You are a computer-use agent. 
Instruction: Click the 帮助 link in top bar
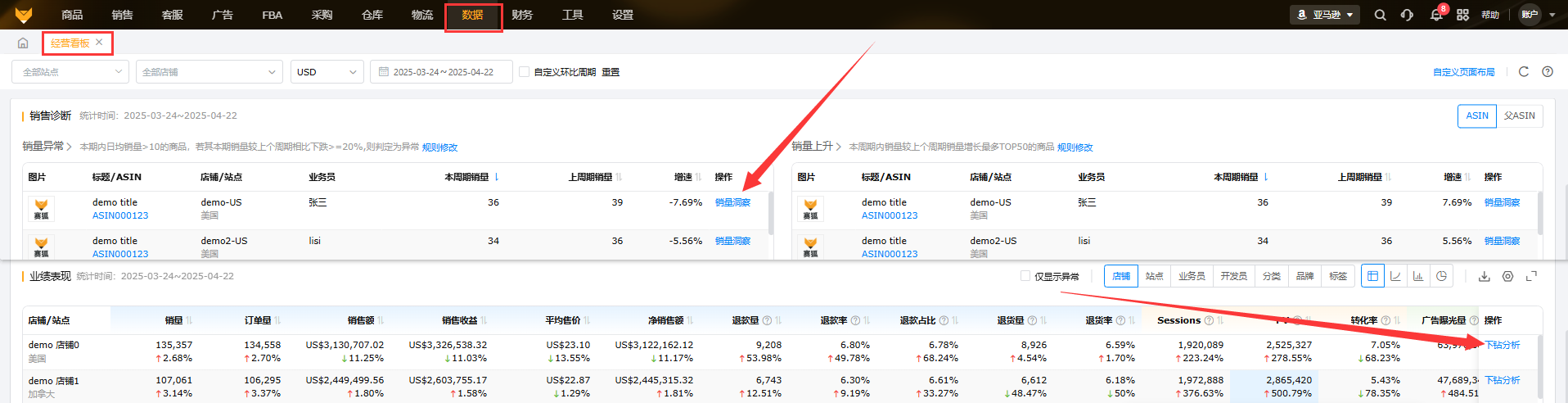pyautogui.click(x=1489, y=15)
